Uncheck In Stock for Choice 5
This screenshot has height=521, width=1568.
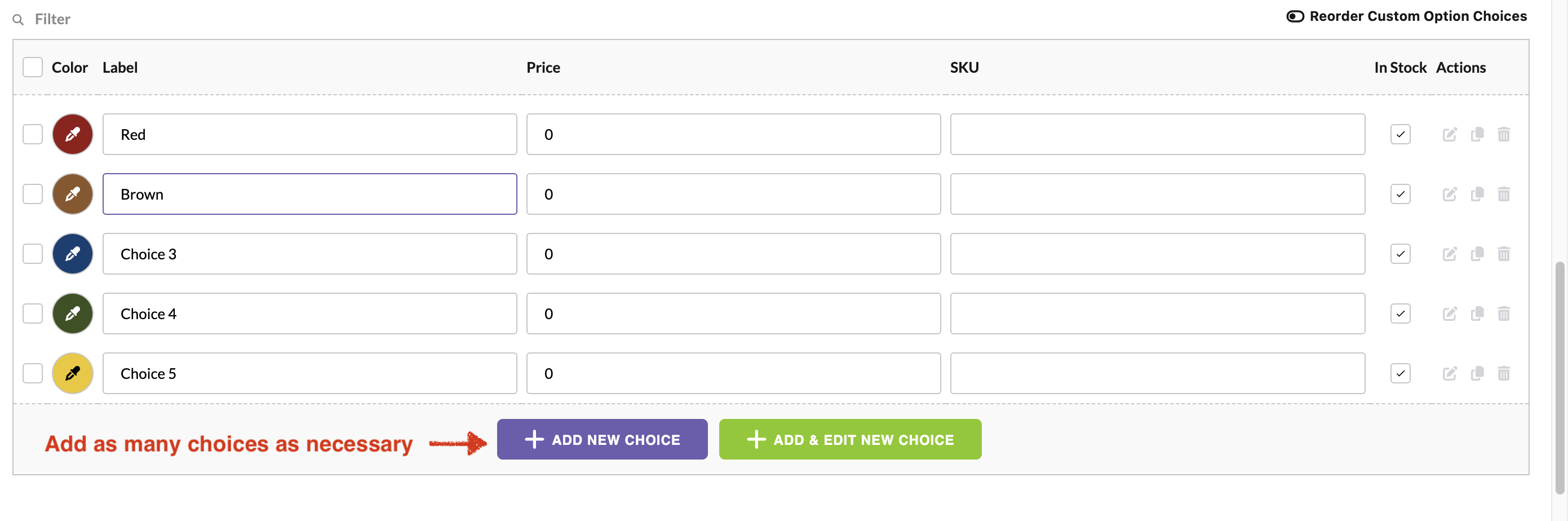1400,373
